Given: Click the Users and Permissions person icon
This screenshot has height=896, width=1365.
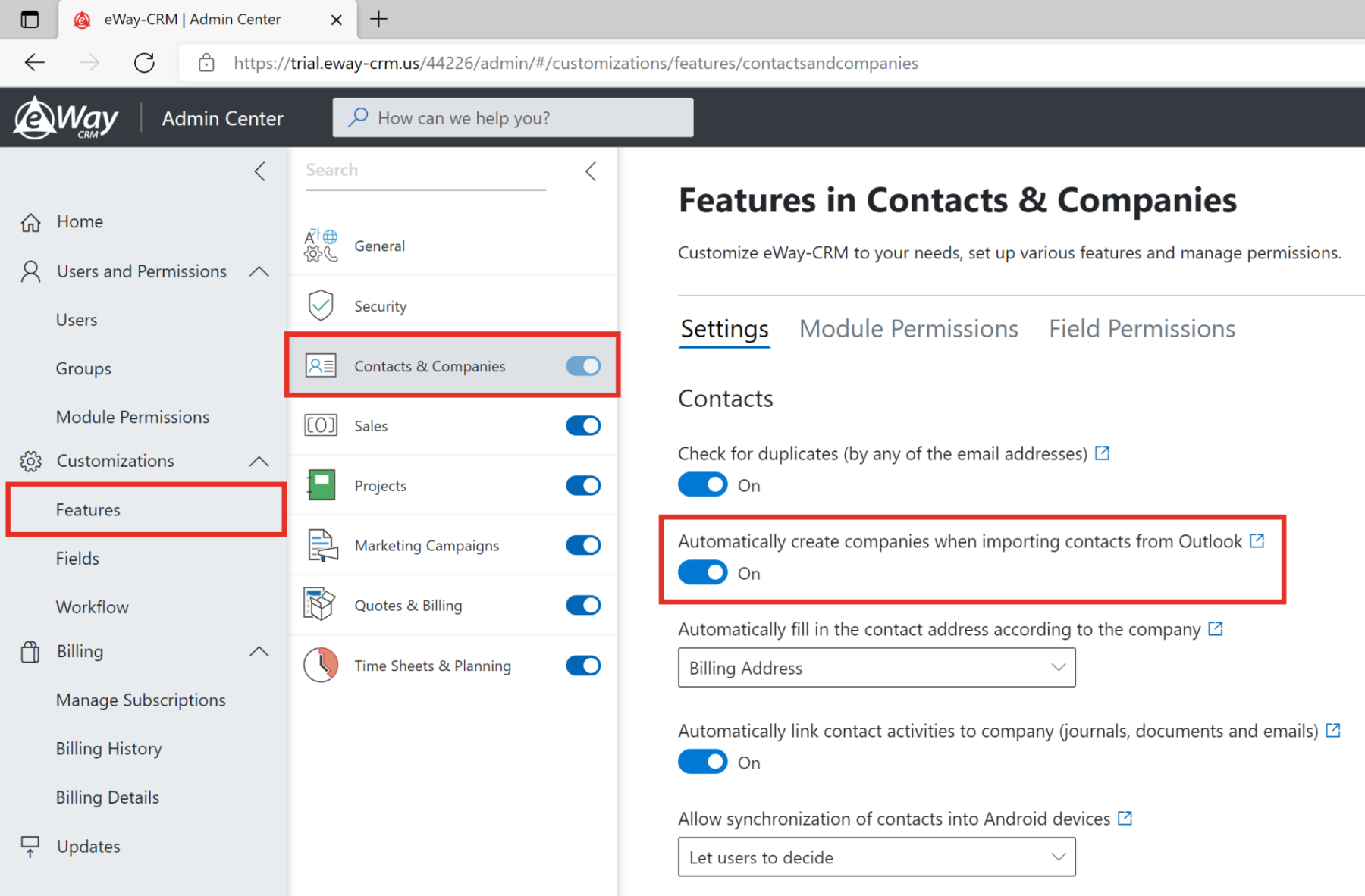Looking at the screenshot, I should pyautogui.click(x=30, y=271).
